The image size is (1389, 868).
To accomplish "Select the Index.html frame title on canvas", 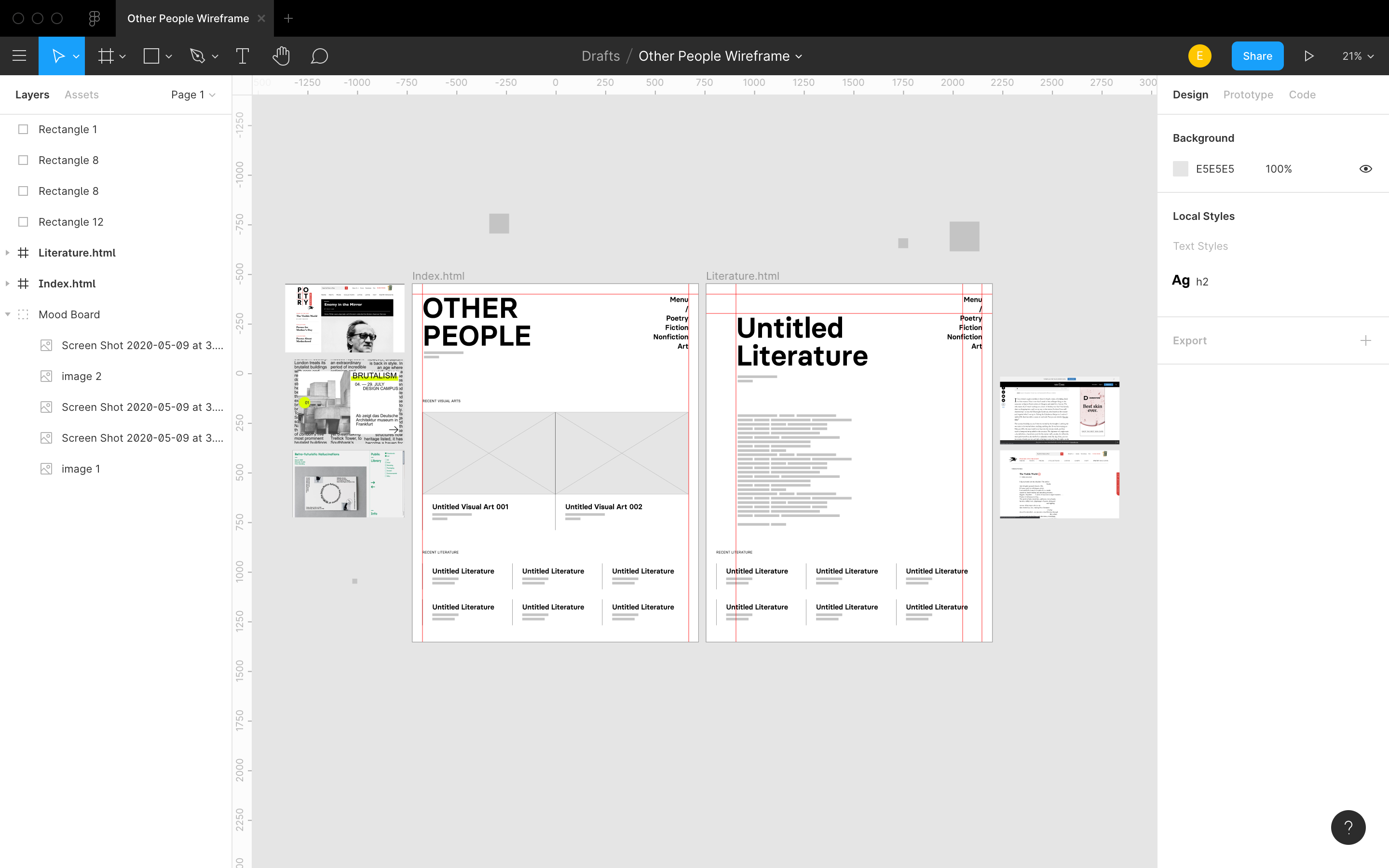I will pyautogui.click(x=438, y=275).
